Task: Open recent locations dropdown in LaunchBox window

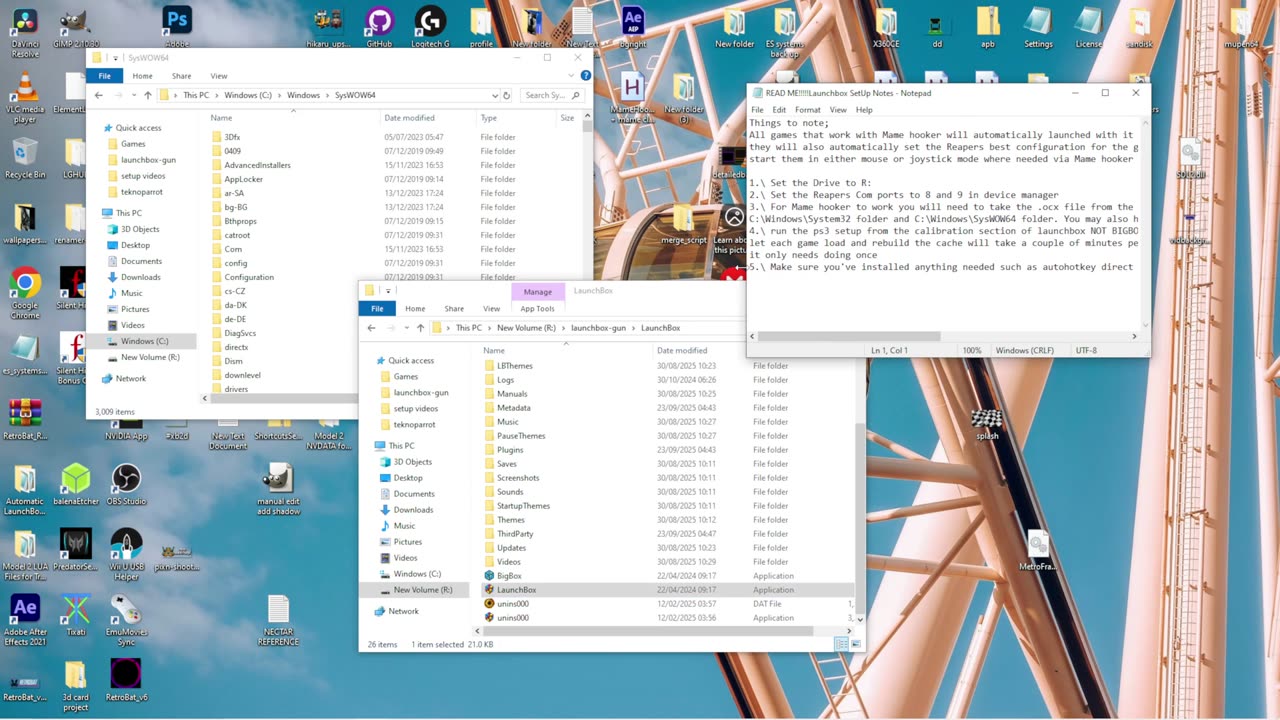Action: coord(405,328)
